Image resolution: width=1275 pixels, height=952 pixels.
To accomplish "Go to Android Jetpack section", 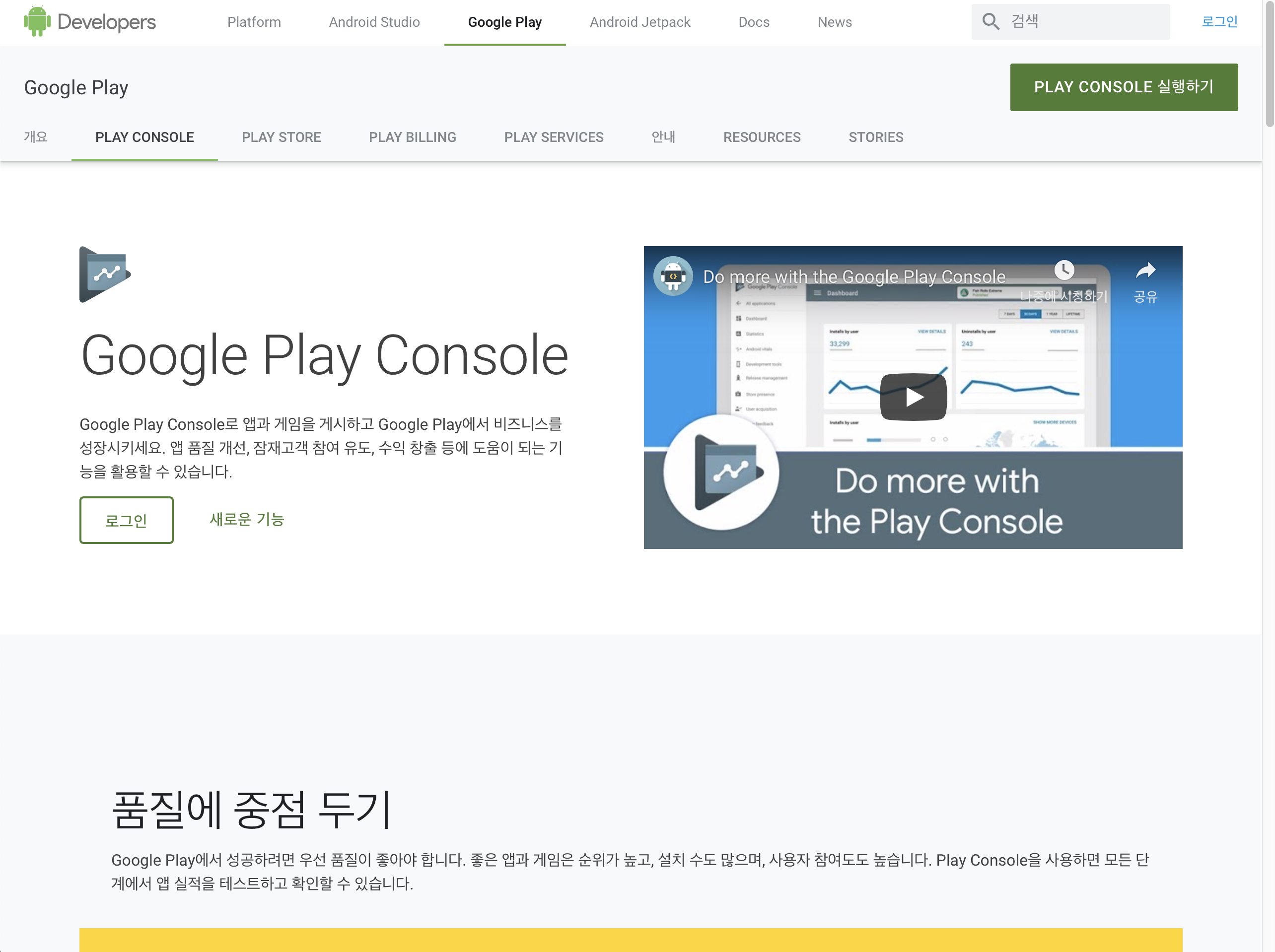I will point(639,22).
